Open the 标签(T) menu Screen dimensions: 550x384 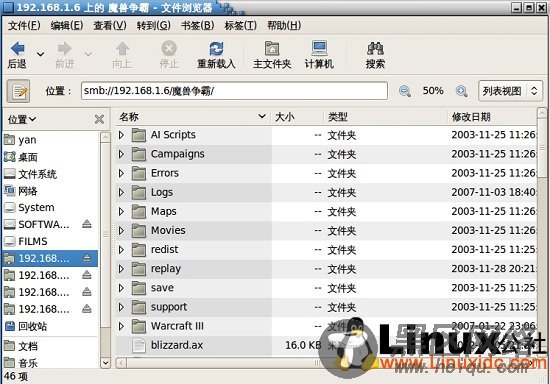coord(241,26)
